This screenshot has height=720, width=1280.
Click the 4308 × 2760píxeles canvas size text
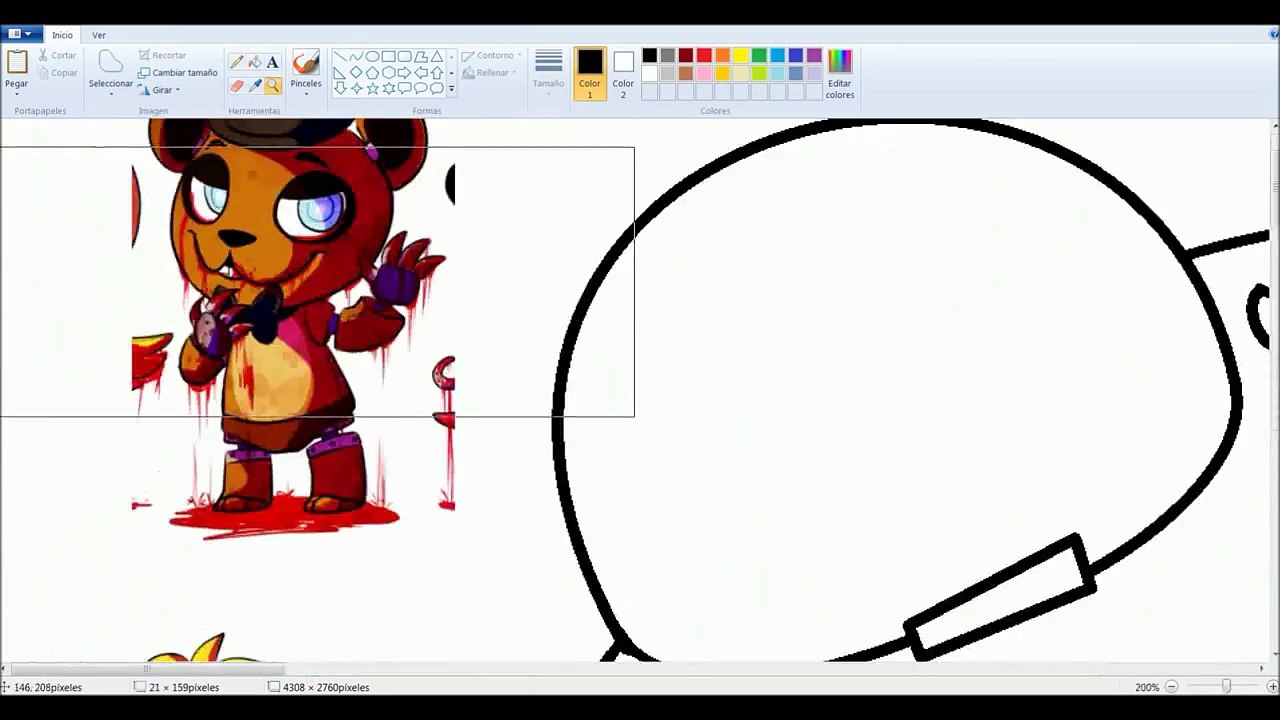pos(326,687)
